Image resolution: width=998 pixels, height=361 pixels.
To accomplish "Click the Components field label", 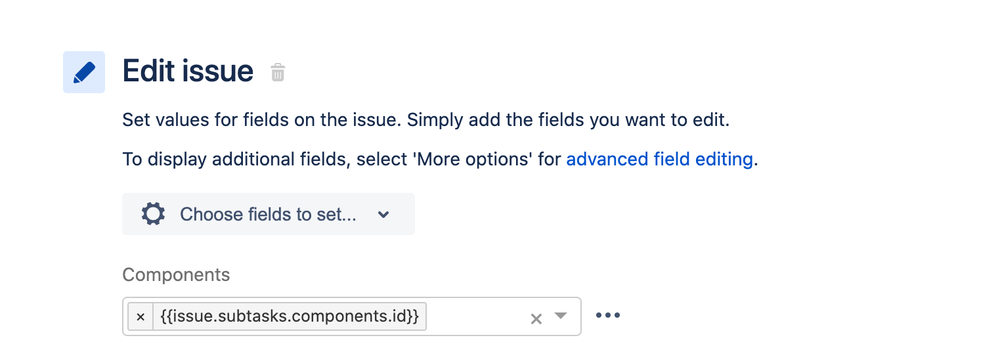I will click(x=176, y=274).
